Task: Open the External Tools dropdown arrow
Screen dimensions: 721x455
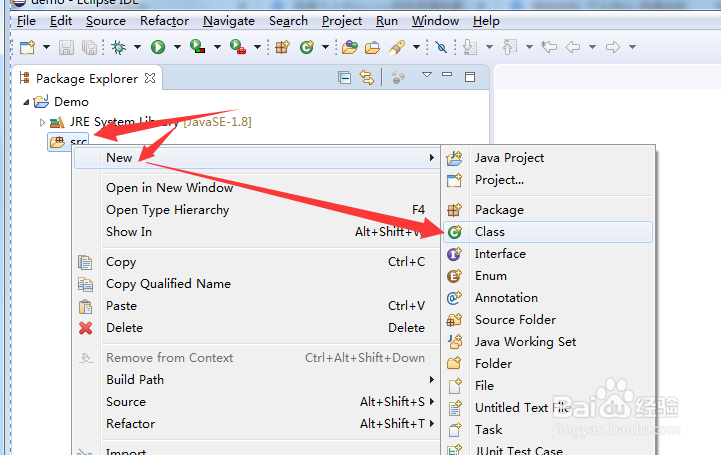Action: click(x=258, y=47)
